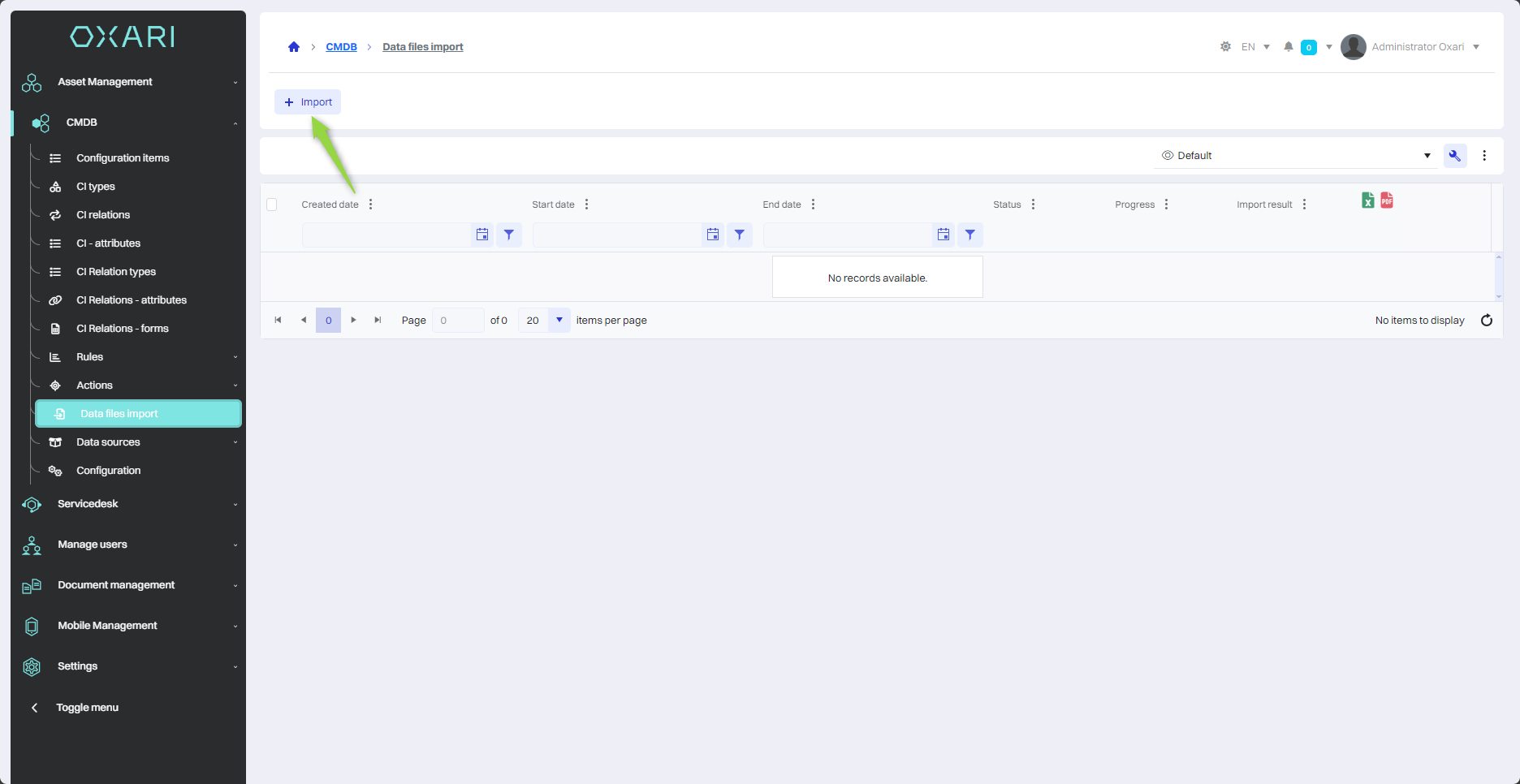Export table to PDF icon
The width and height of the screenshot is (1520, 784).
1387,200
